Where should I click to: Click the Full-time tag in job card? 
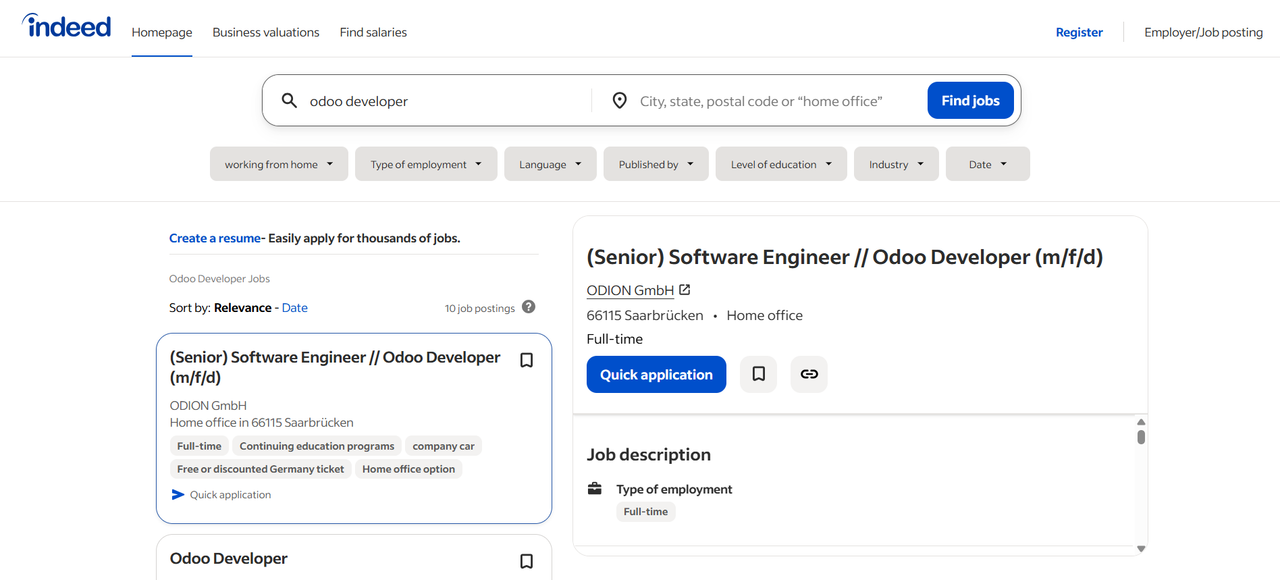click(x=200, y=446)
